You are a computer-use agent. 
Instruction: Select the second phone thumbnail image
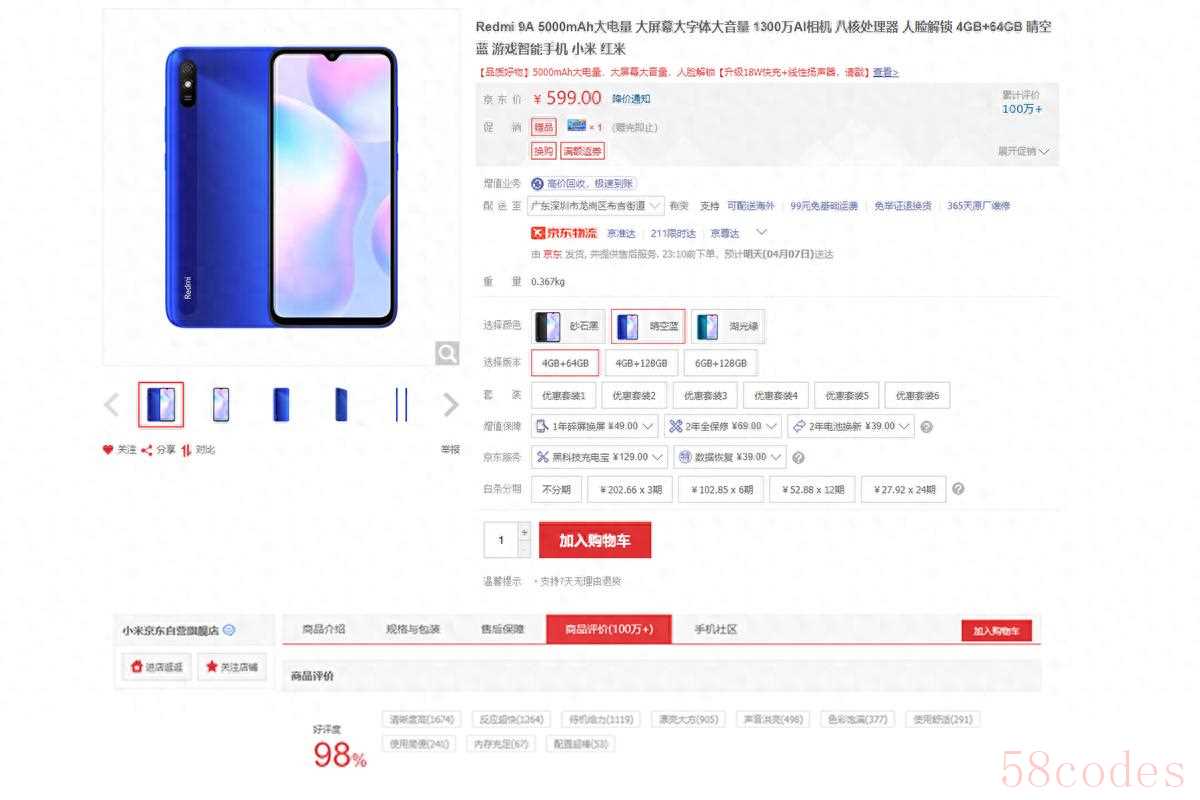pos(221,404)
